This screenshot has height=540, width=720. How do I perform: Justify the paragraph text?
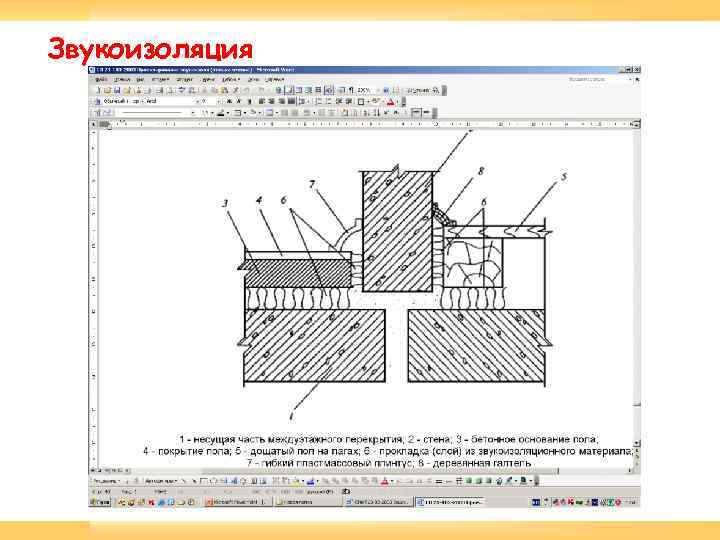click(291, 101)
